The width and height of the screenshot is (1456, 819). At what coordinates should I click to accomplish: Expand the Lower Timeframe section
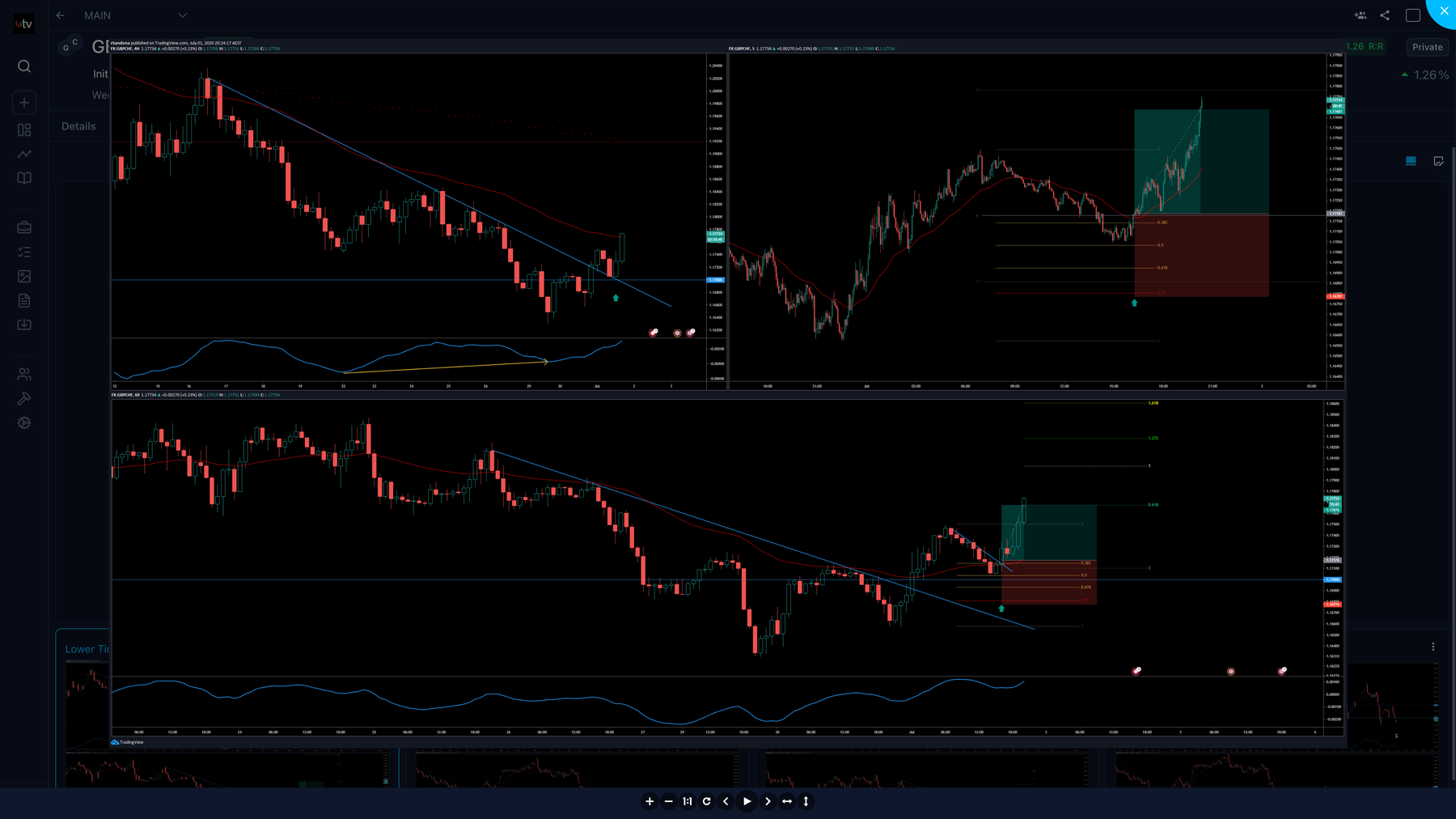tap(89, 648)
